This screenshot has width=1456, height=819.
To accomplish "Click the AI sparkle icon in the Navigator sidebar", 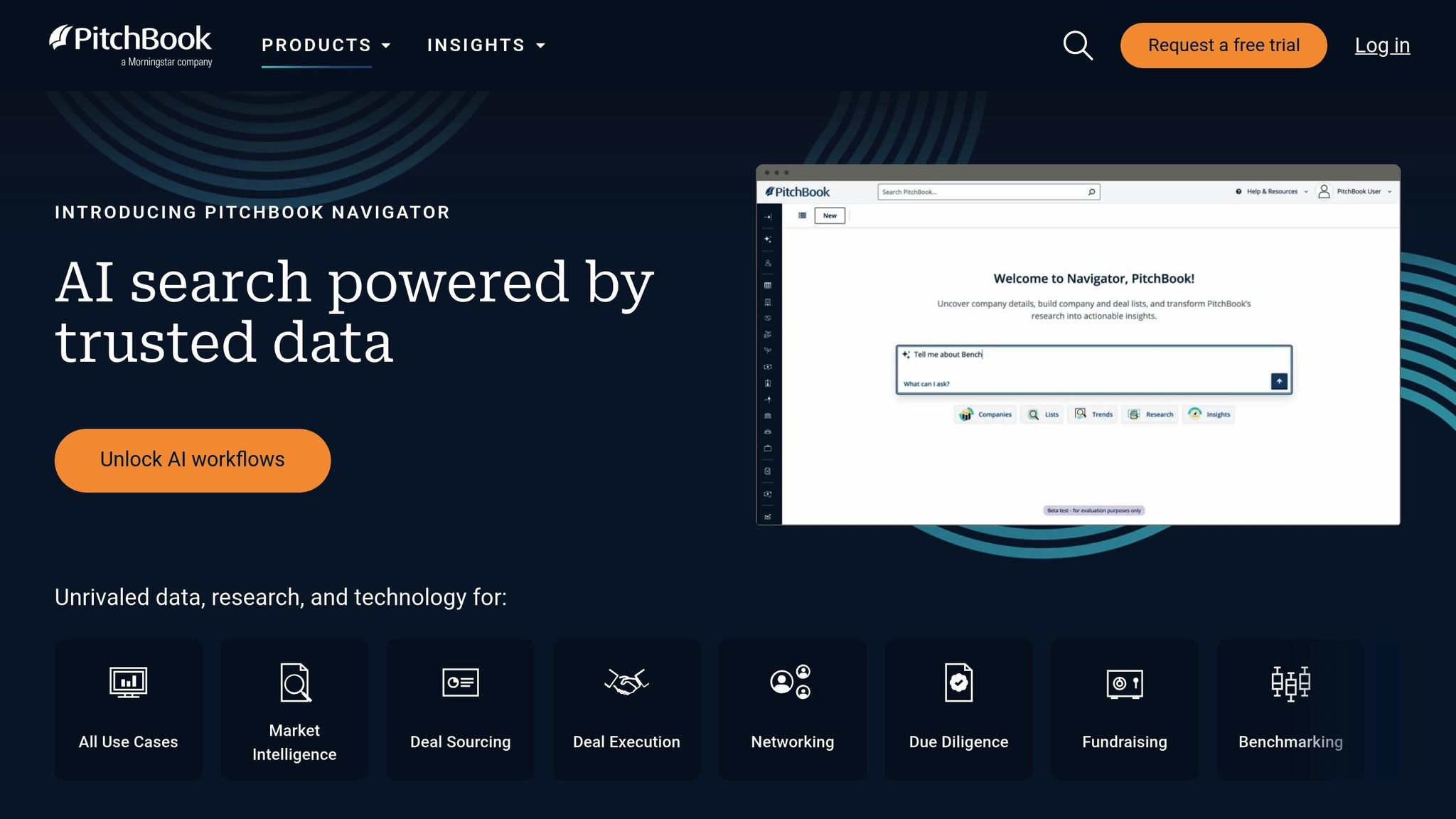I will [x=767, y=239].
